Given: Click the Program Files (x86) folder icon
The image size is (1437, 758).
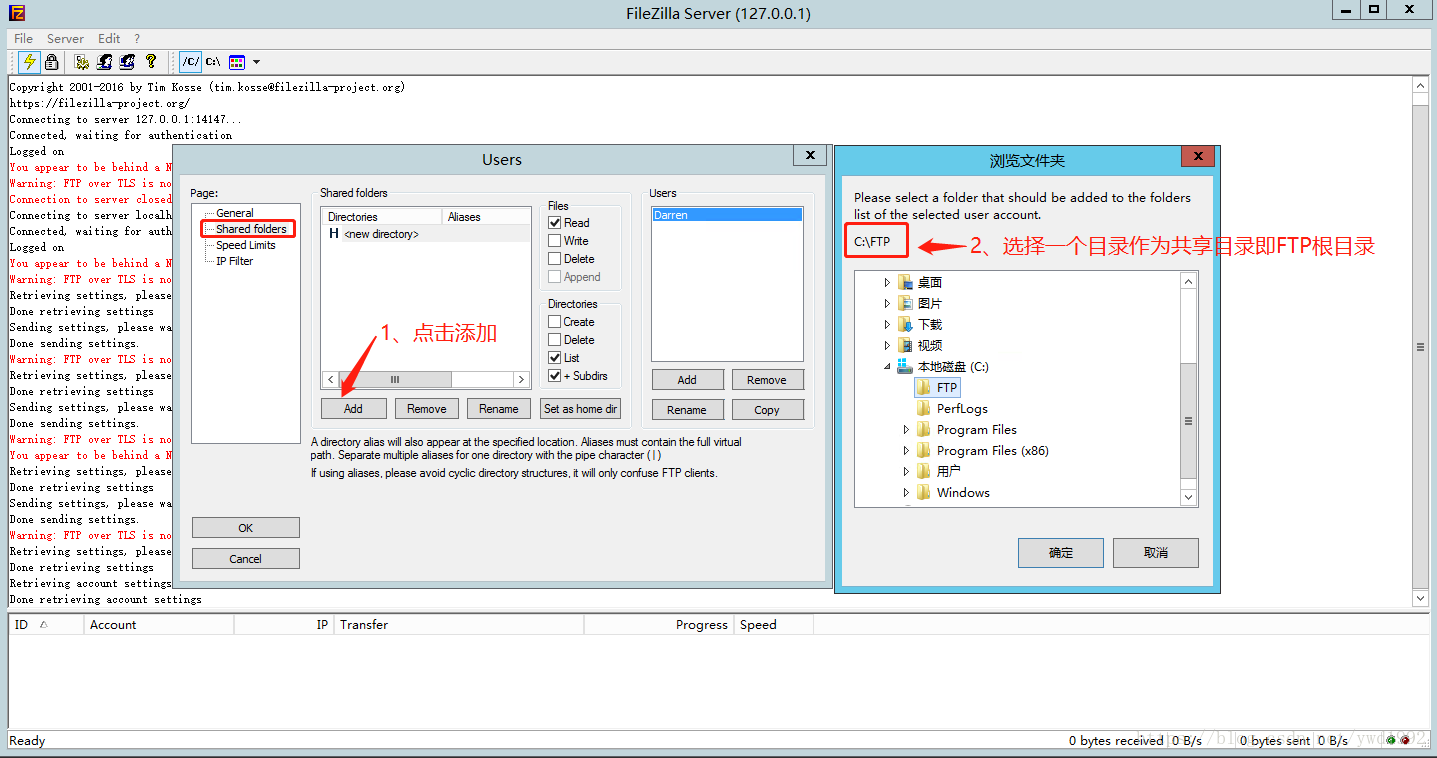Looking at the screenshot, I should tap(924, 450).
